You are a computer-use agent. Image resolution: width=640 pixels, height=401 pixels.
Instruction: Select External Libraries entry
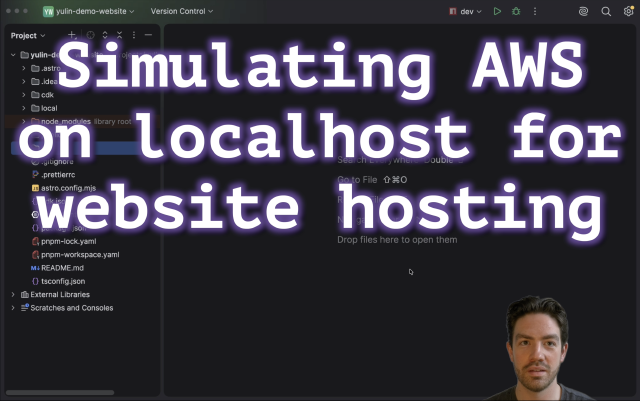tap(55, 294)
